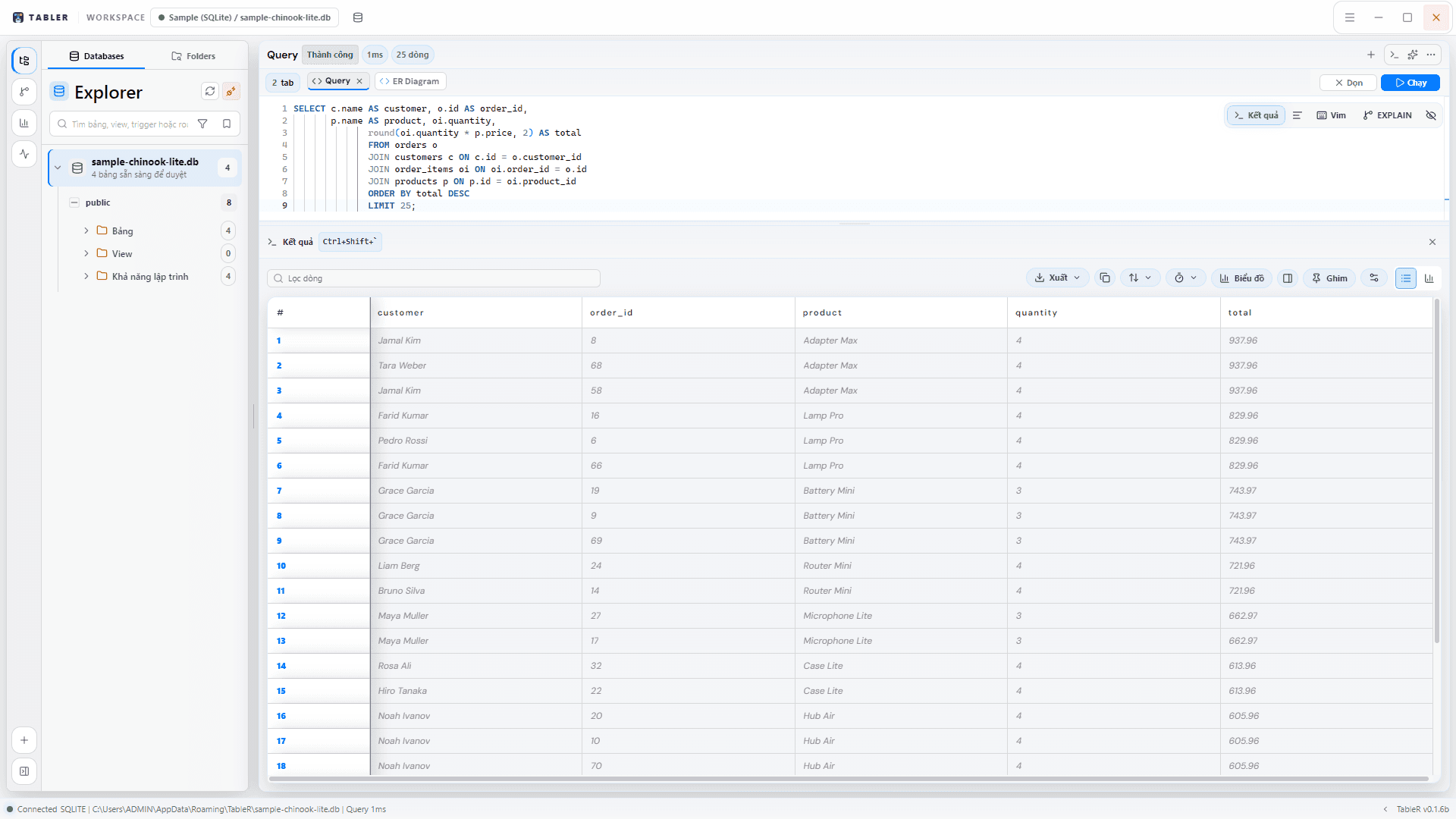Open the database explorer sidebar icon
The width and height of the screenshot is (1456, 819).
pyautogui.click(x=24, y=61)
